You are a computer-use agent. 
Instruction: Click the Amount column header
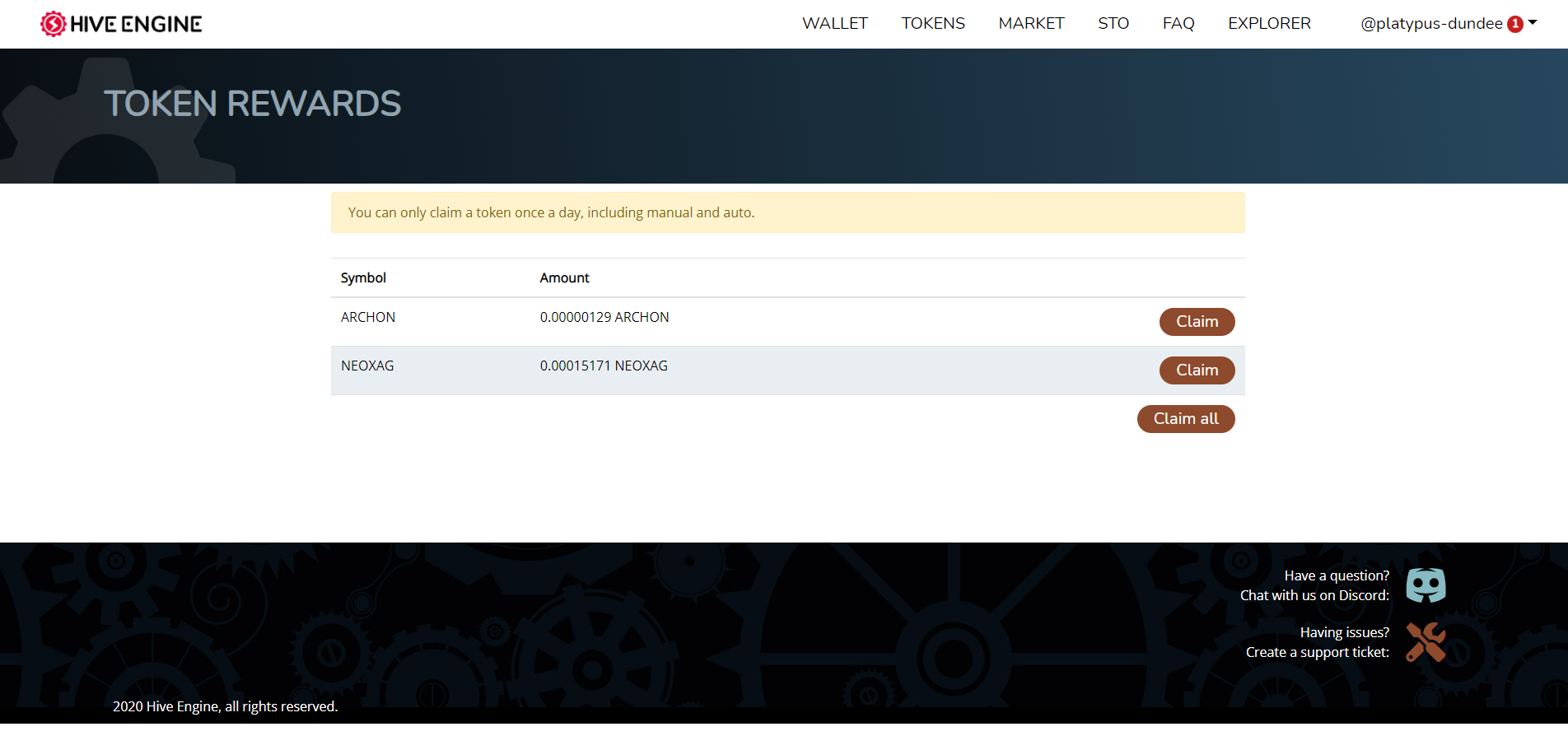click(x=564, y=278)
